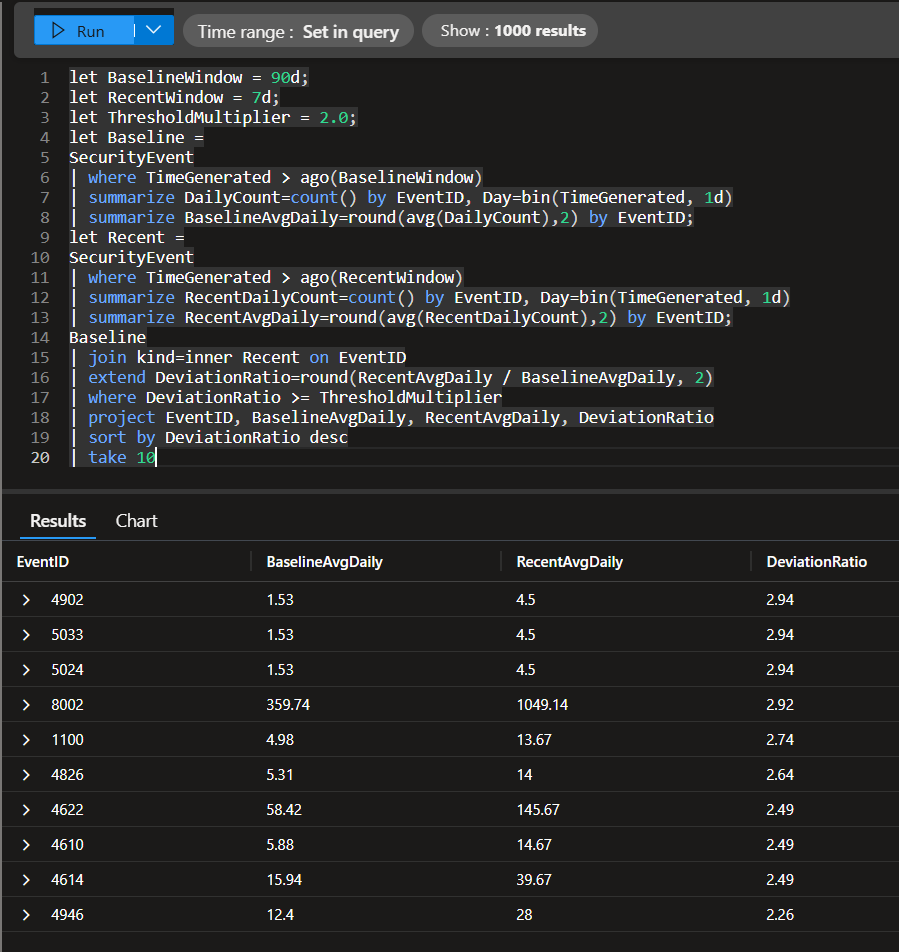Select the Results tab
Viewport: 899px width, 952px height.
[58, 521]
